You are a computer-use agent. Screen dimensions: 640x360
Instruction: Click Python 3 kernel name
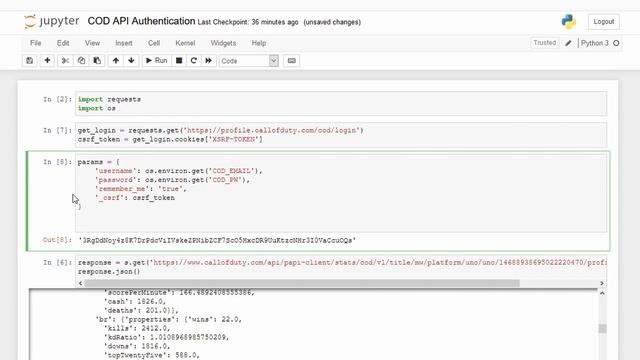pos(595,43)
